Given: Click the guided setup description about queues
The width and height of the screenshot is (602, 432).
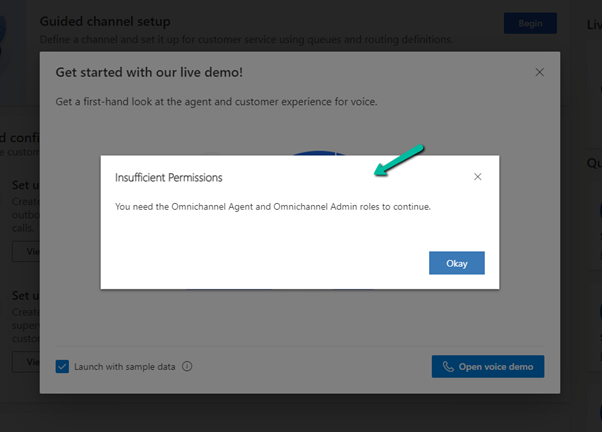Looking at the screenshot, I should pos(245,40).
